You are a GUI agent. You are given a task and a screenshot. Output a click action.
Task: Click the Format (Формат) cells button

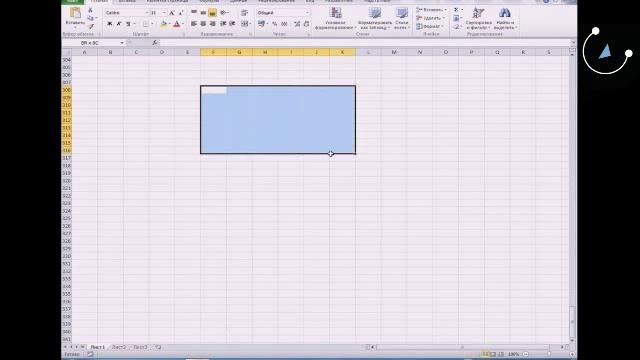pos(431,26)
